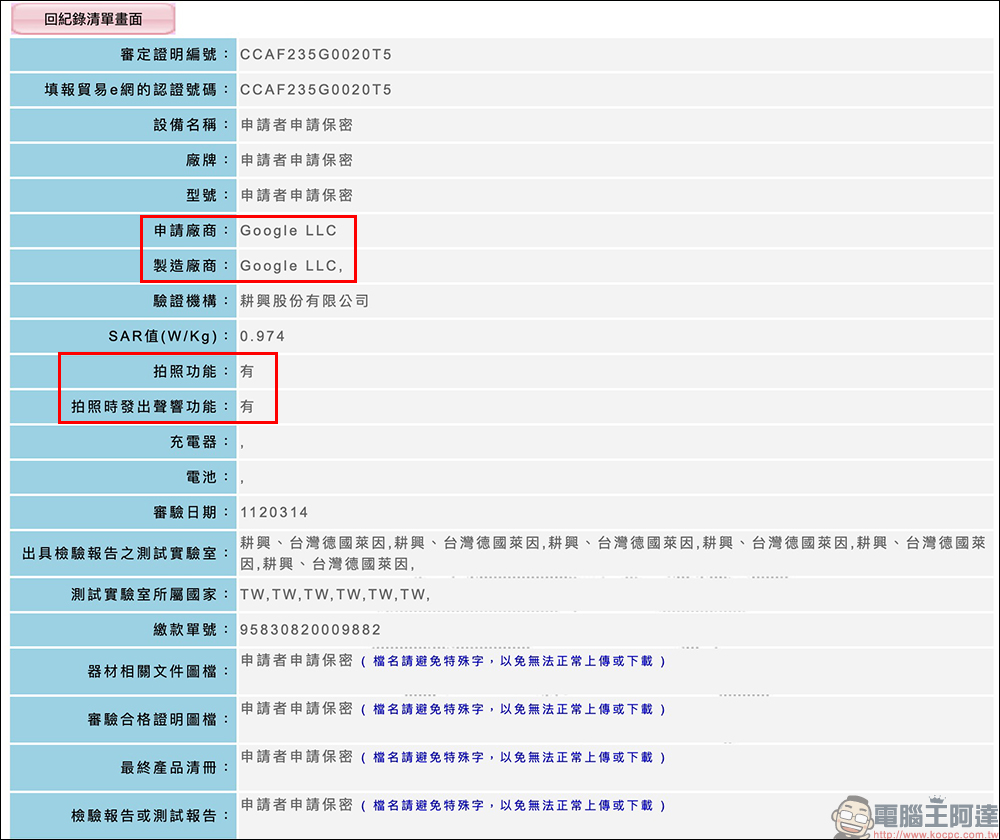Click the 申請廠商 label
The height and width of the screenshot is (840, 1000).
coord(191,231)
